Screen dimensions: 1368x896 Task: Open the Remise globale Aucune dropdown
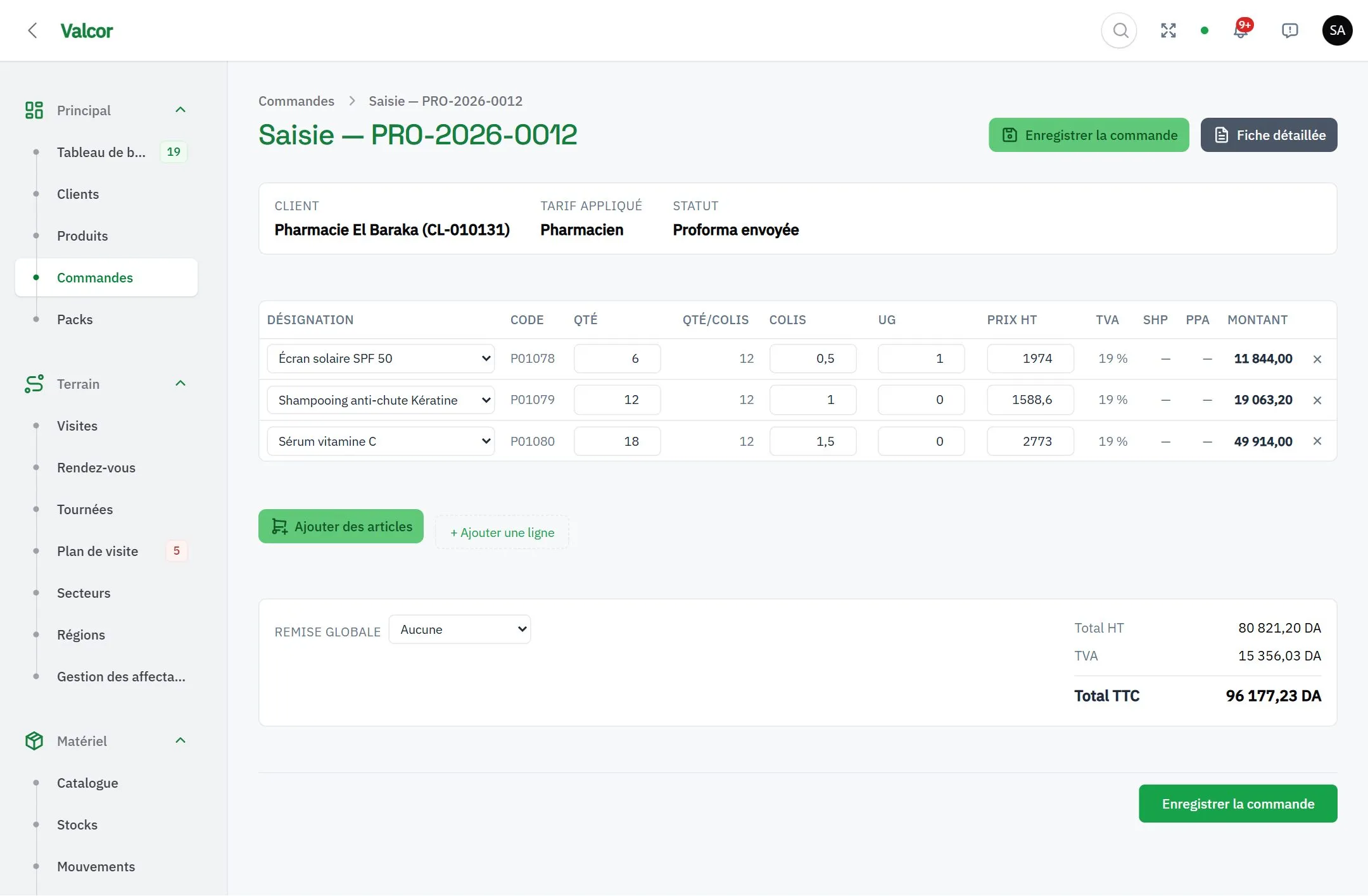coord(460,629)
